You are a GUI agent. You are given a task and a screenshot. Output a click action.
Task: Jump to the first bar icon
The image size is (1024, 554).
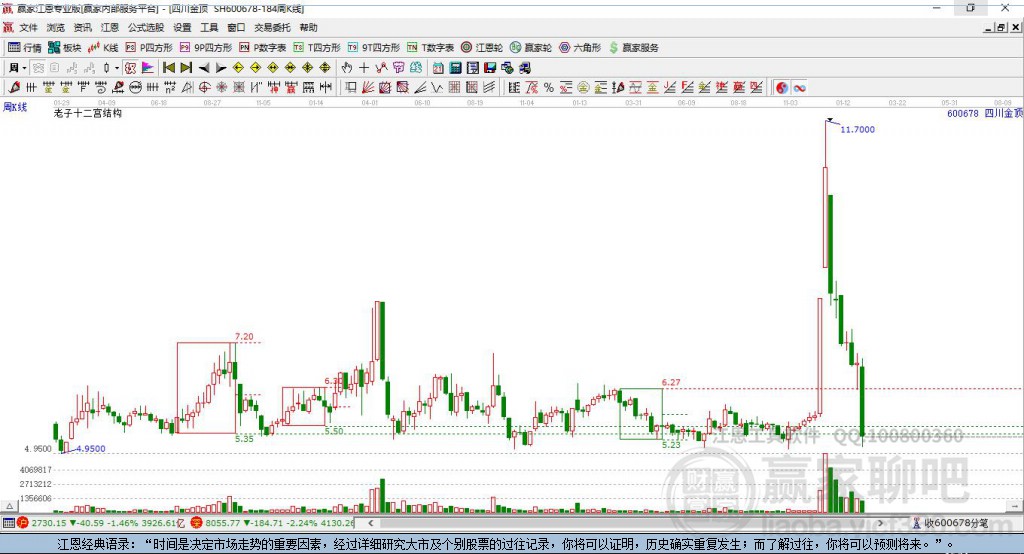168,68
